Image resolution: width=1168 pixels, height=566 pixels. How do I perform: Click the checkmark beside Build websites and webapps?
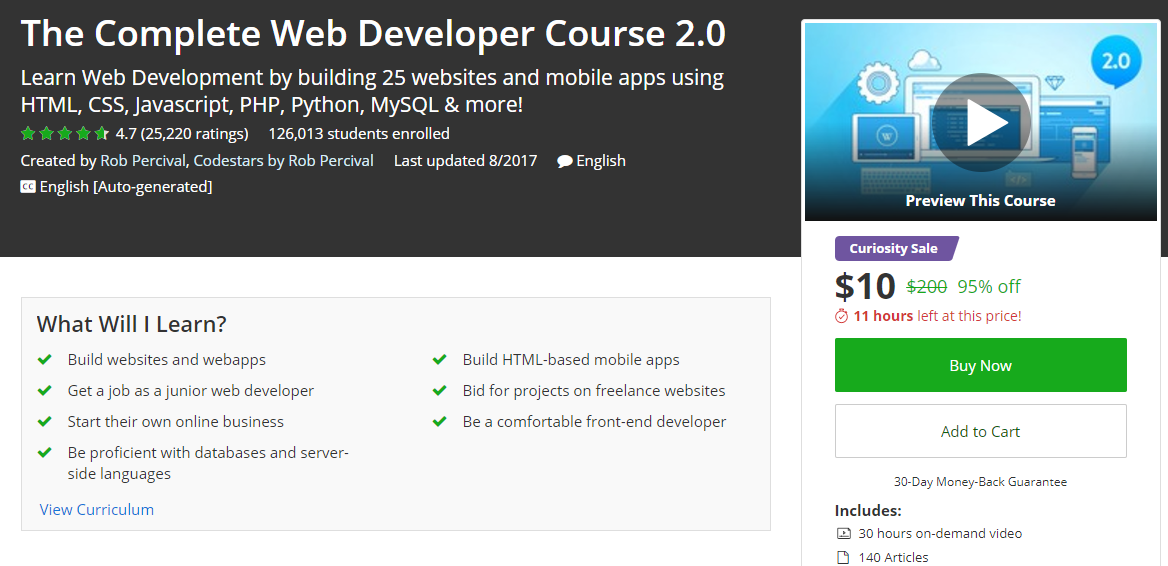(x=45, y=360)
